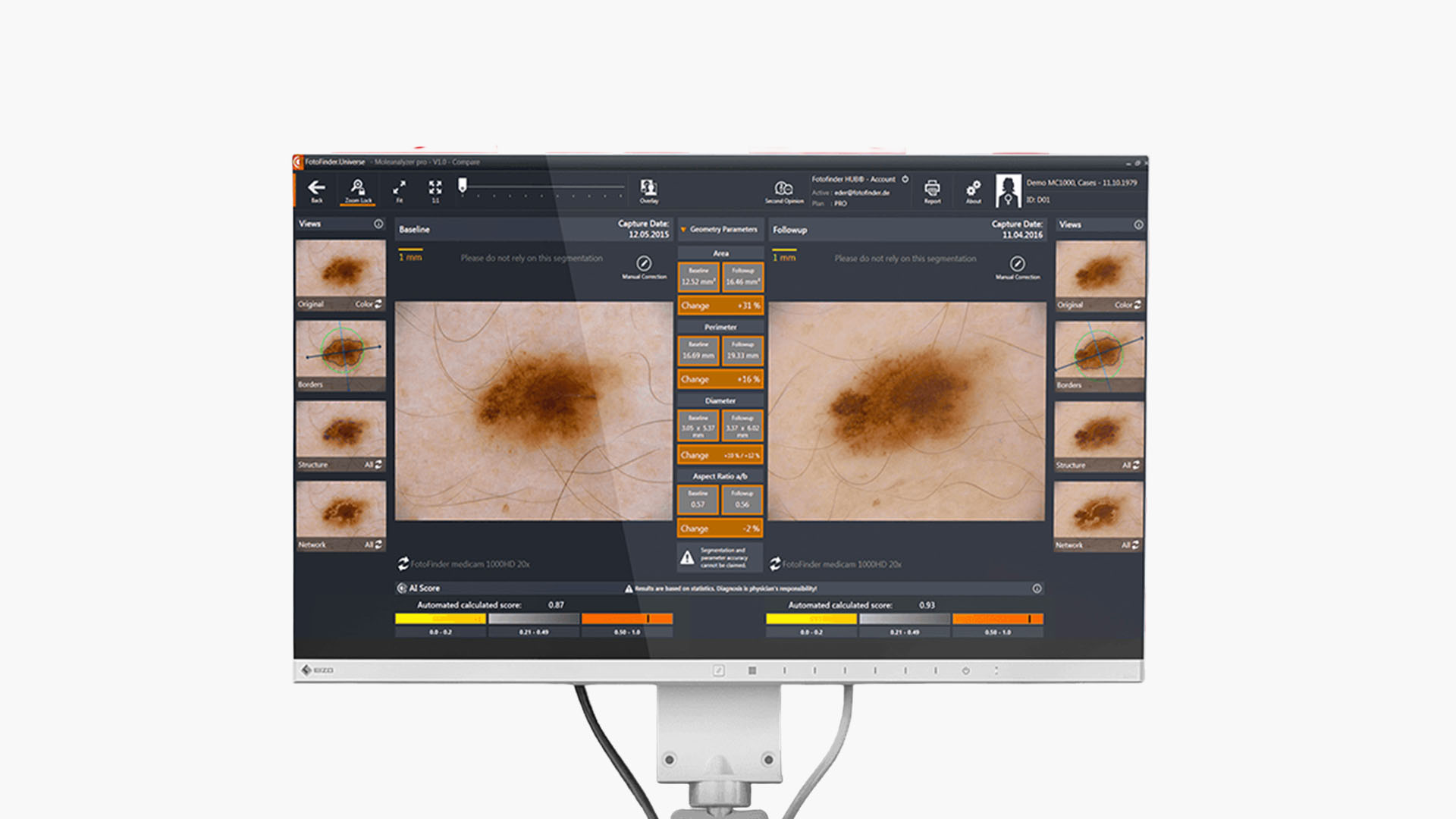Open the Overlay tool
The height and width of the screenshot is (819, 1456).
[648, 188]
